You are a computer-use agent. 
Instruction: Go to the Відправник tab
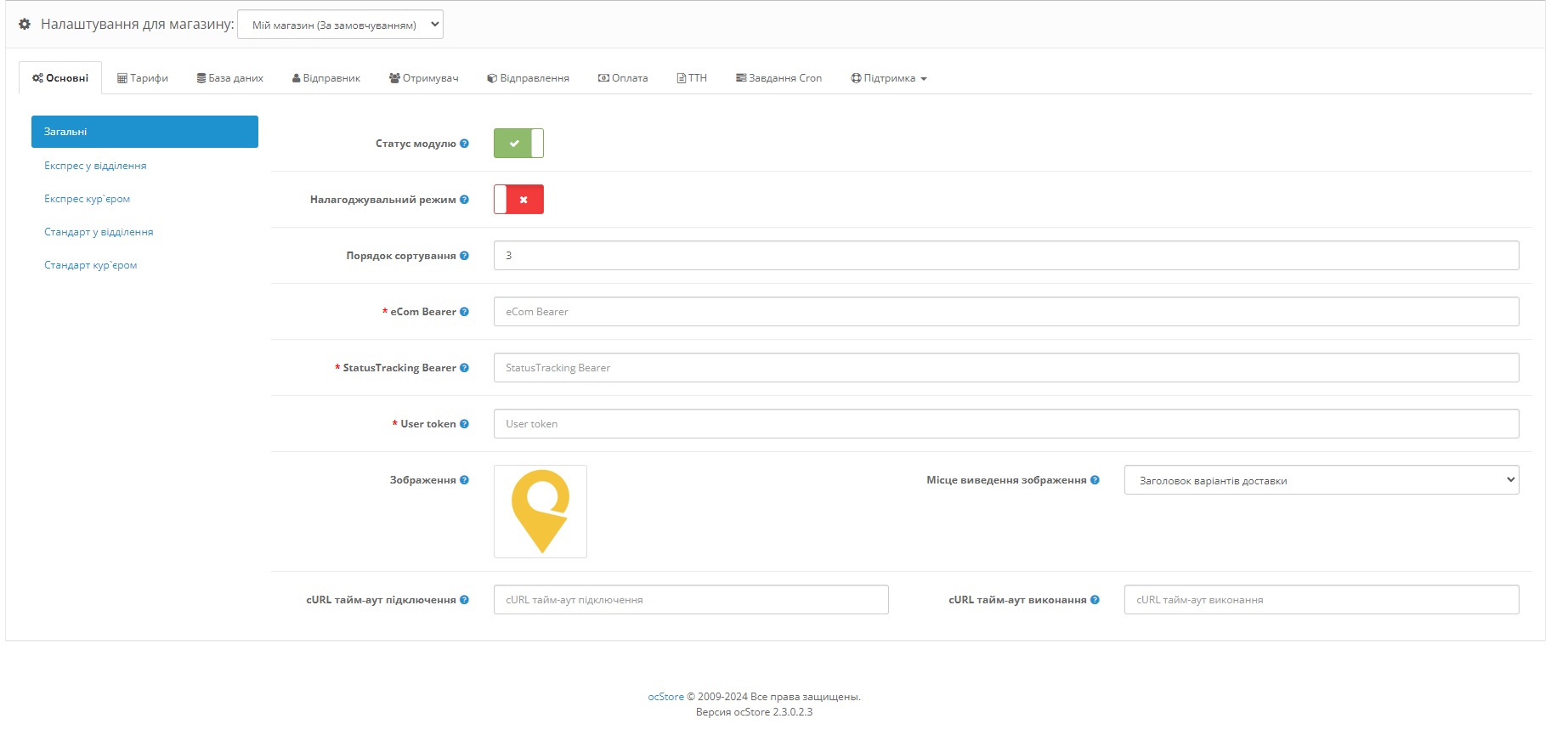coord(326,78)
